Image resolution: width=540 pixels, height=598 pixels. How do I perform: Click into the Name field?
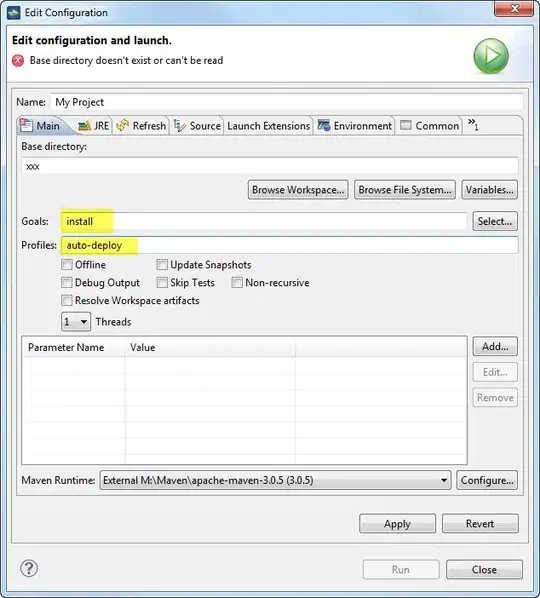(287, 102)
